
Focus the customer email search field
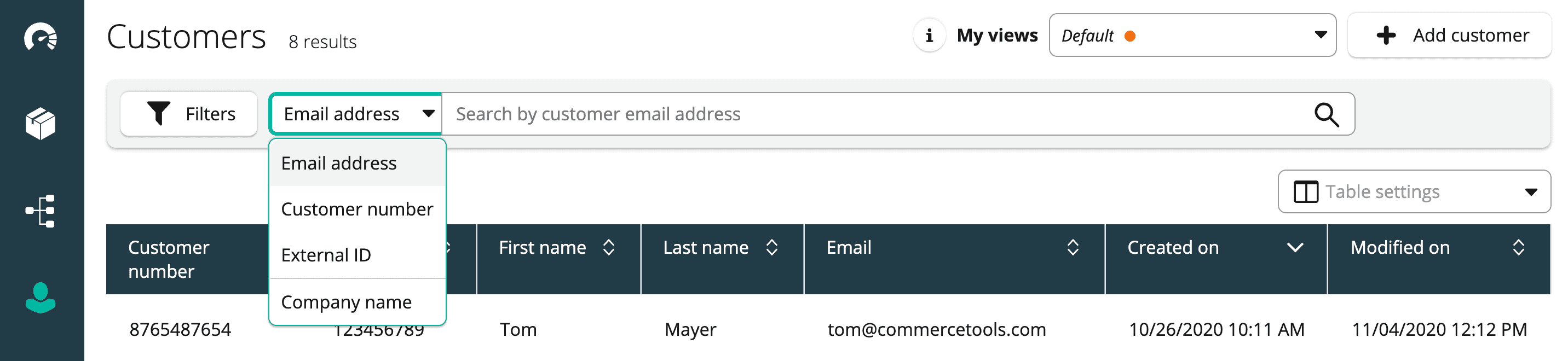(871, 114)
